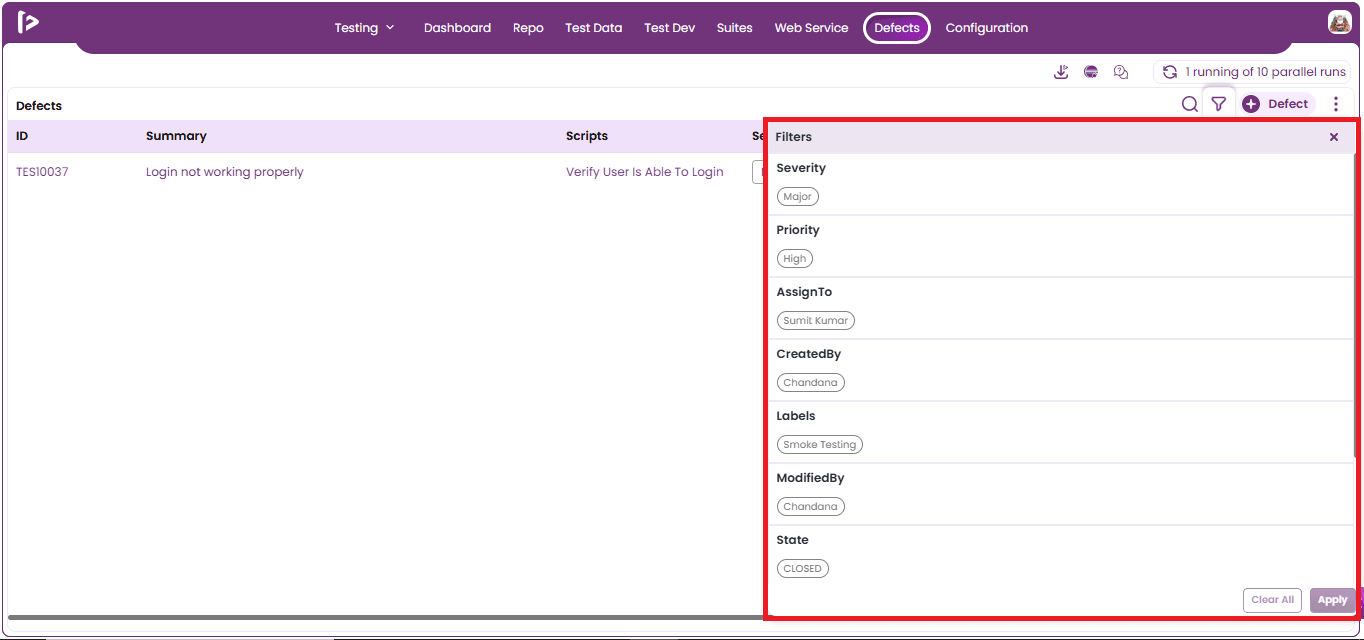Click the Summary column header
Viewport: 1364px width, 640px height.
(176, 136)
